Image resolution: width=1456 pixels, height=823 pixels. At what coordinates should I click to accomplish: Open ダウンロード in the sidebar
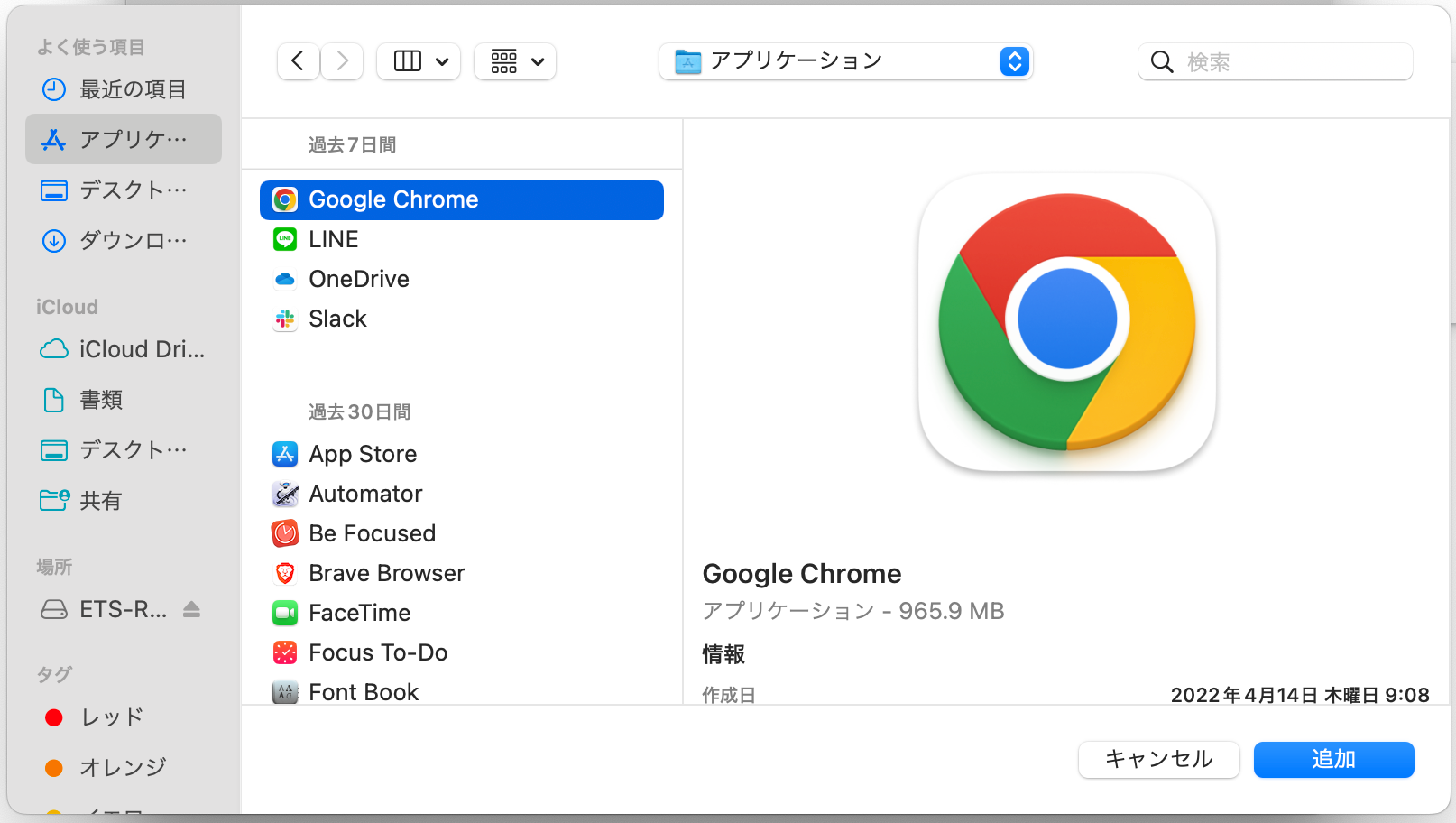[124, 241]
